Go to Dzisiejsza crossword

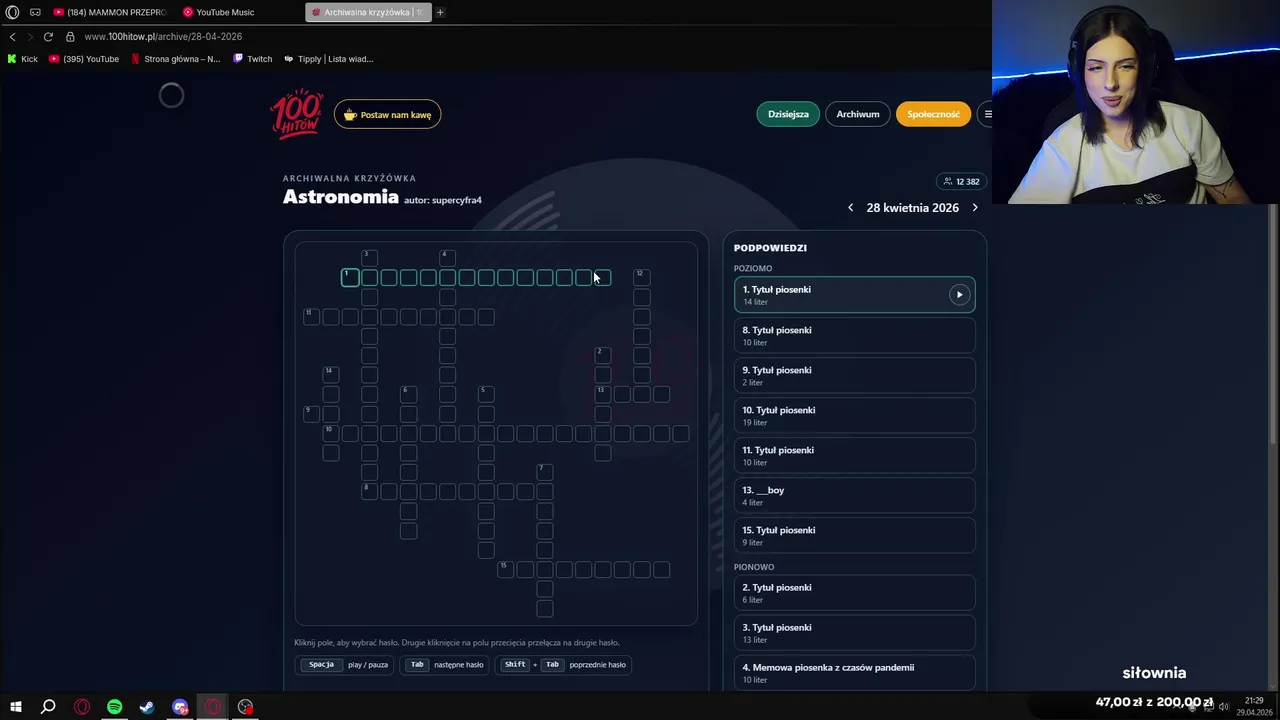(788, 114)
